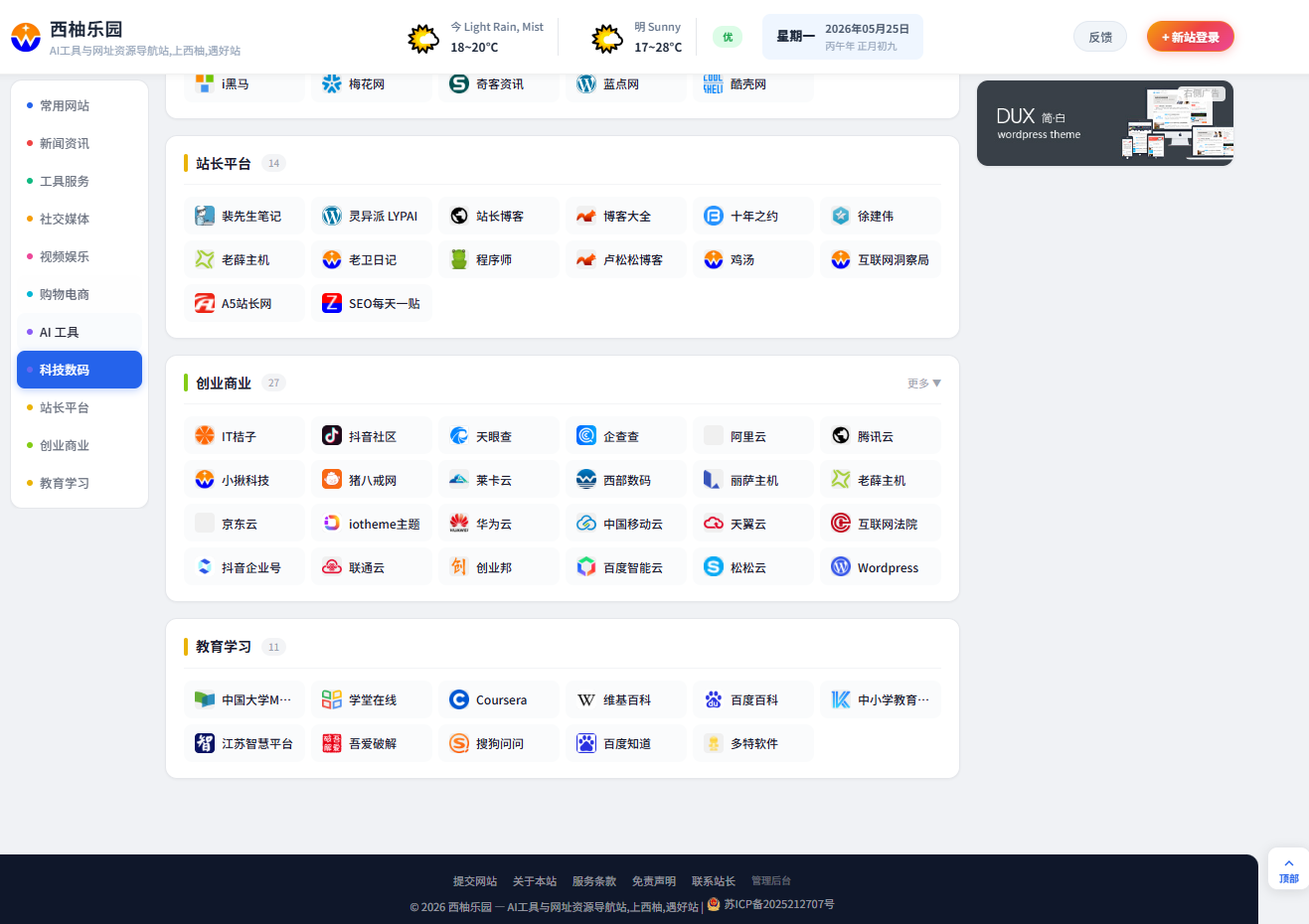Go to 社交媒体 sidebar category
This screenshot has height=924, width=1309.
(x=80, y=219)
